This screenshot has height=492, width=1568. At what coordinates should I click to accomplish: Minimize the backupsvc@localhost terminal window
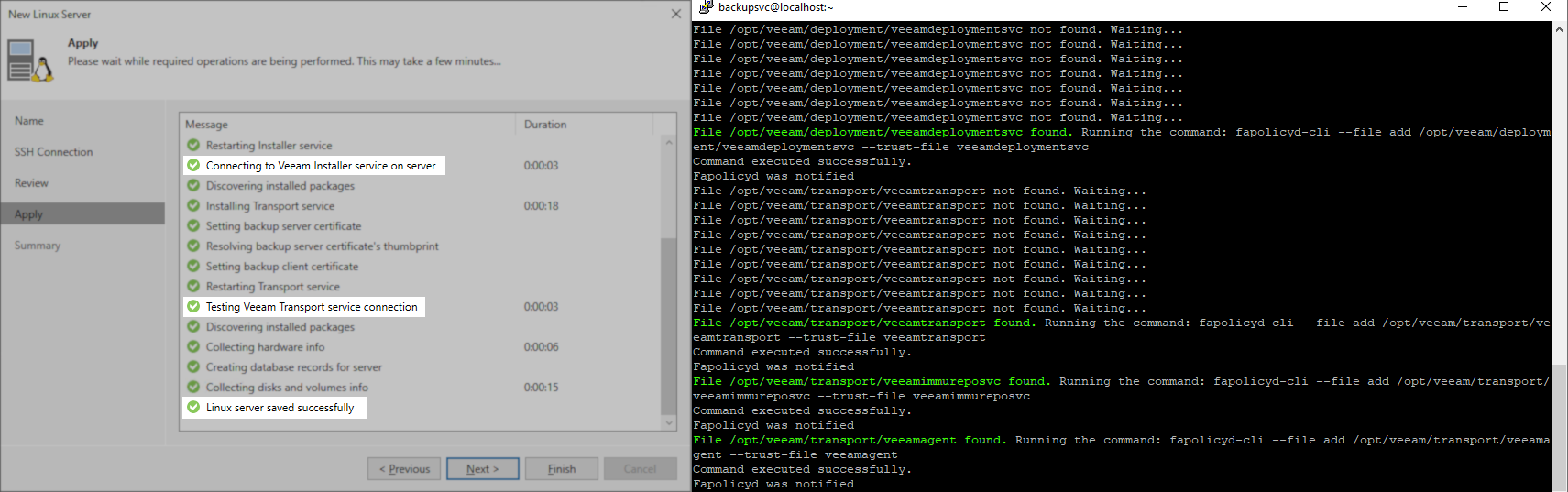tap(1463, 7)
